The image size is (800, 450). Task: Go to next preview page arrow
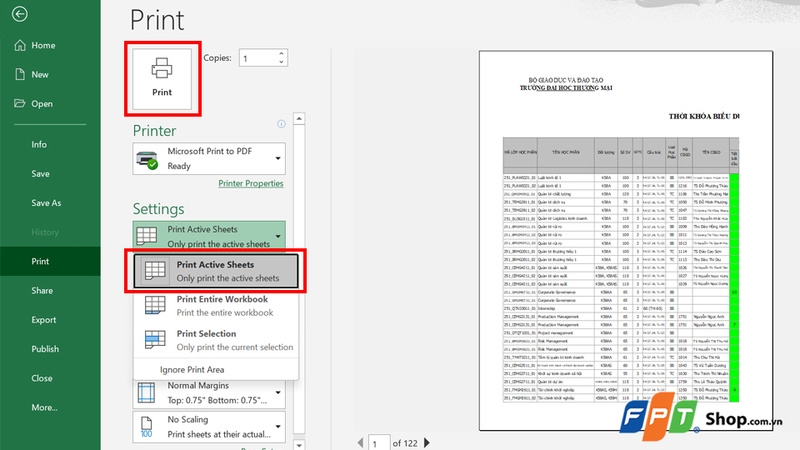point(427,442)
